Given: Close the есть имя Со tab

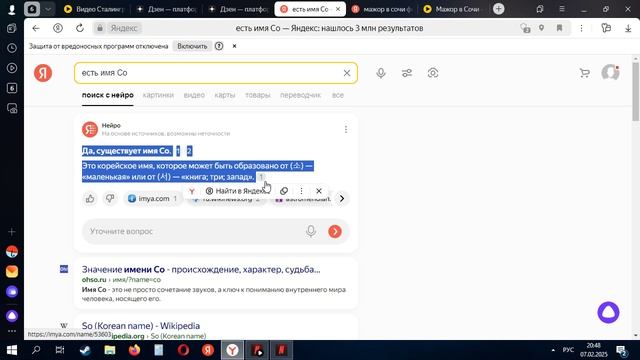Looking at the screenshot, I should click(x=338, y=9).
